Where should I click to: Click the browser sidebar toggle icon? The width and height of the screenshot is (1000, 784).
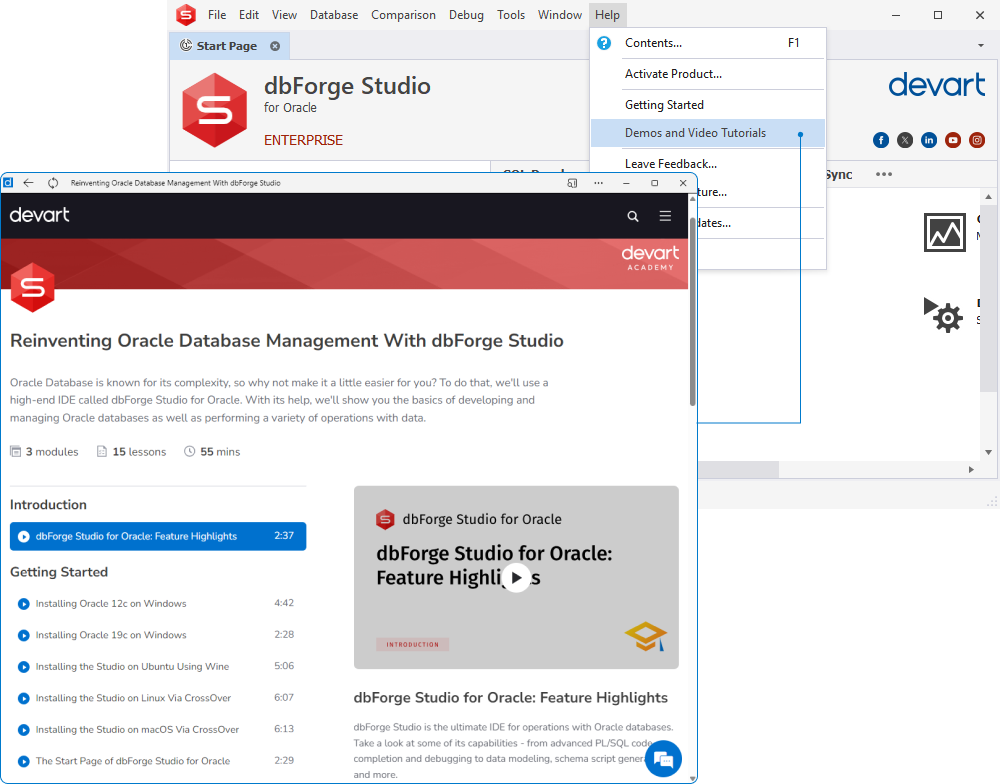pos(572,183)
